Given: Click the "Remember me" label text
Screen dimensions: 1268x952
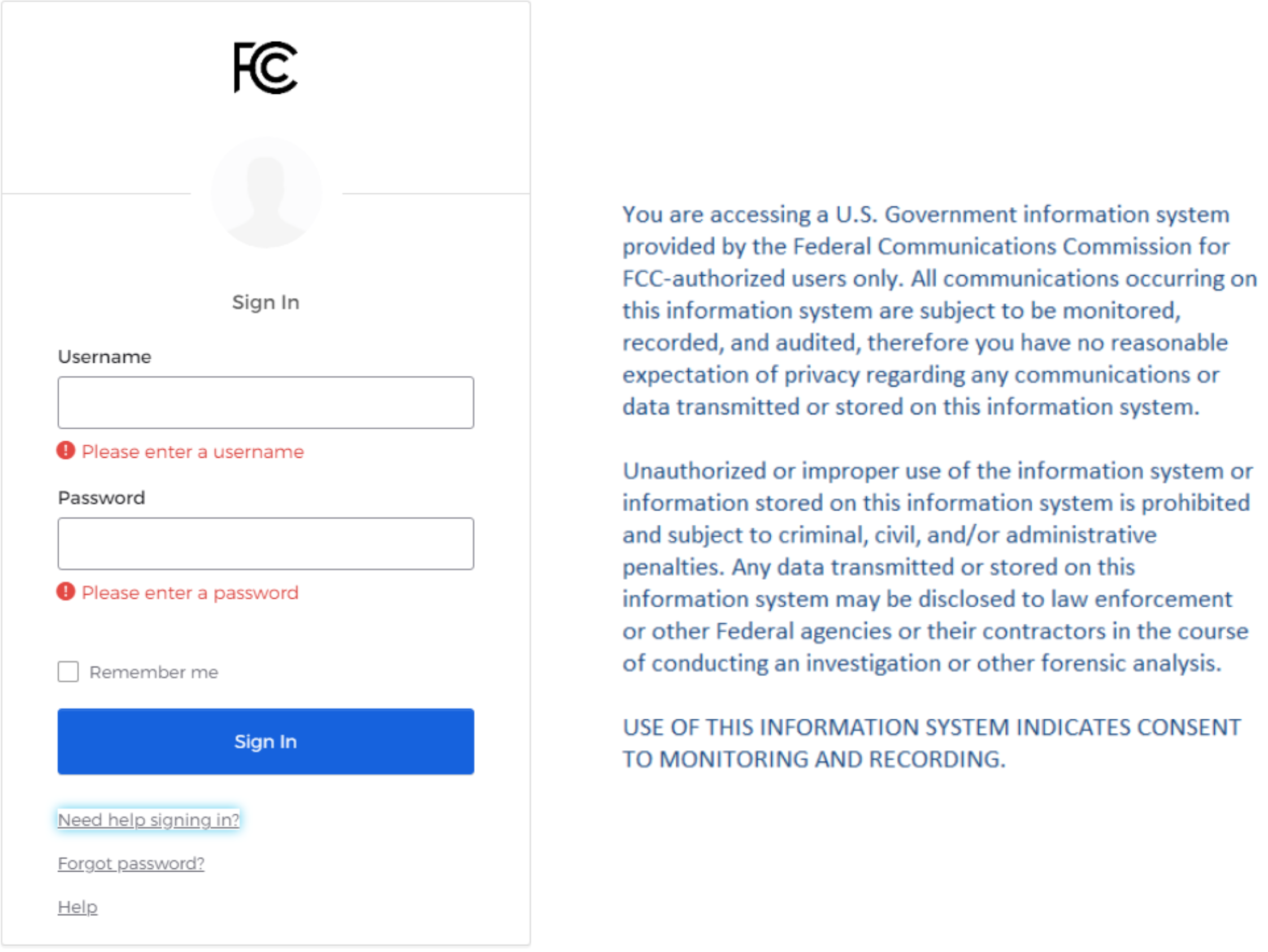Looking at the screenshot, I should tap(154, 672).
